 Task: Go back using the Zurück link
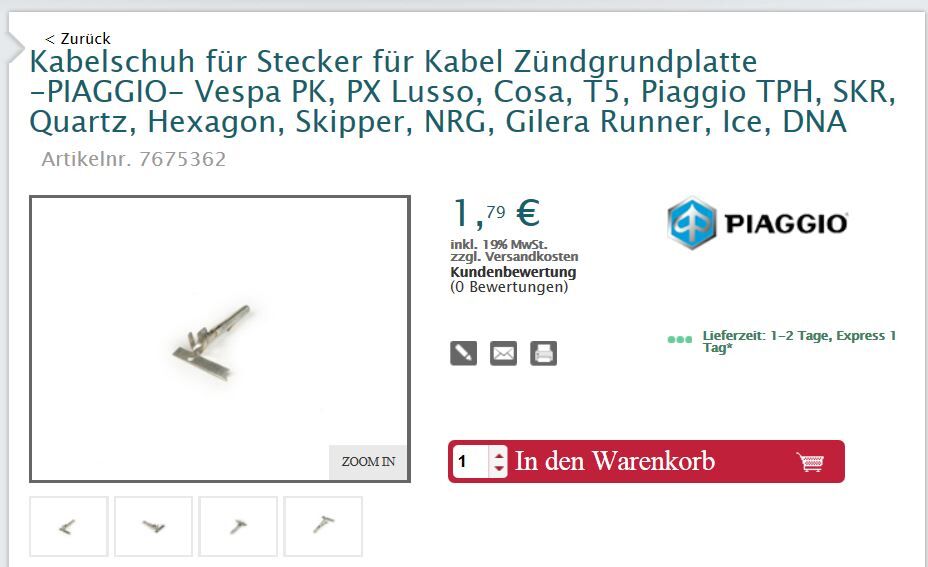tap(78, 38)
